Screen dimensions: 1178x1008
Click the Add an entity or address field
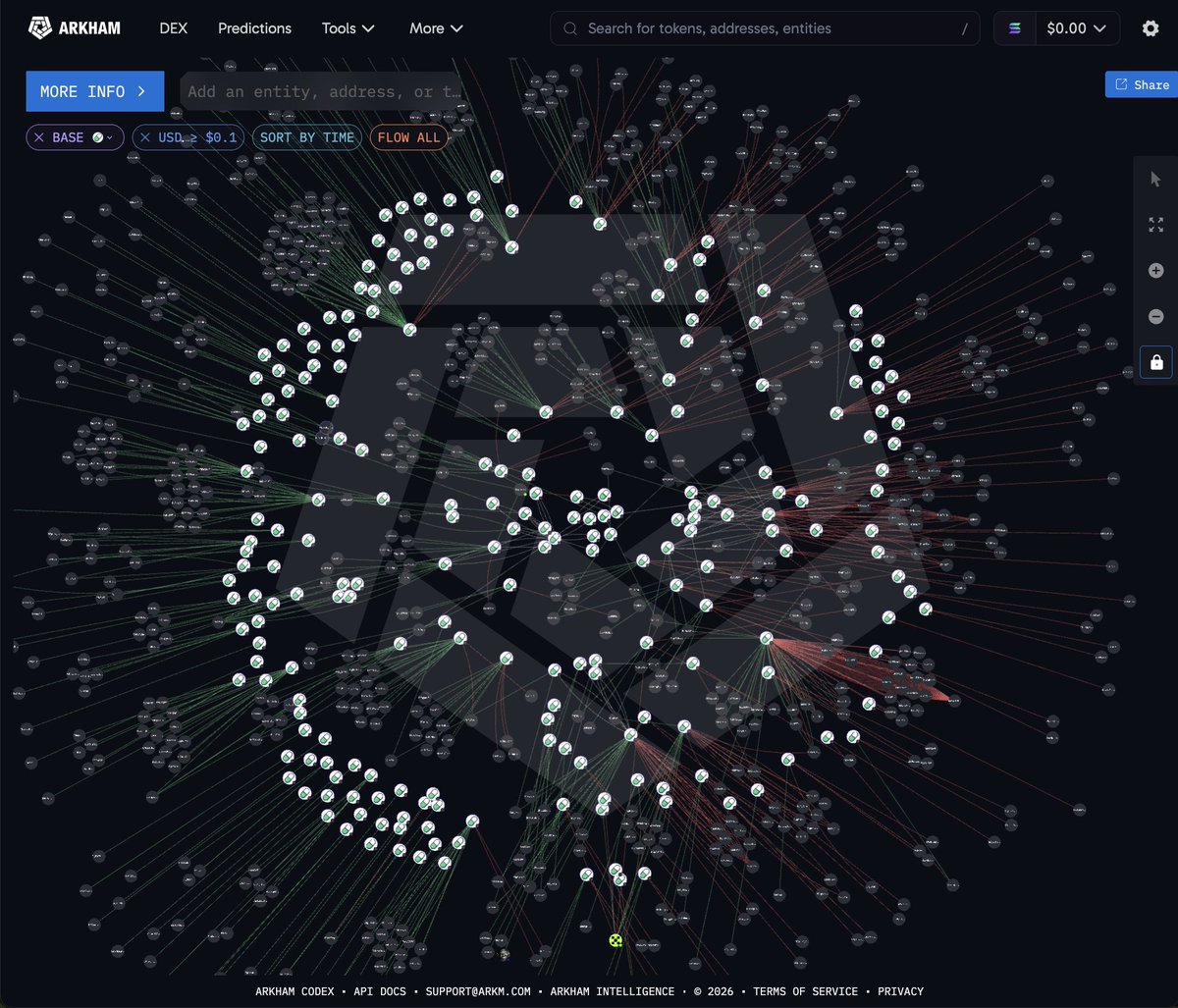pyautogui.click(x=322, y=91)
